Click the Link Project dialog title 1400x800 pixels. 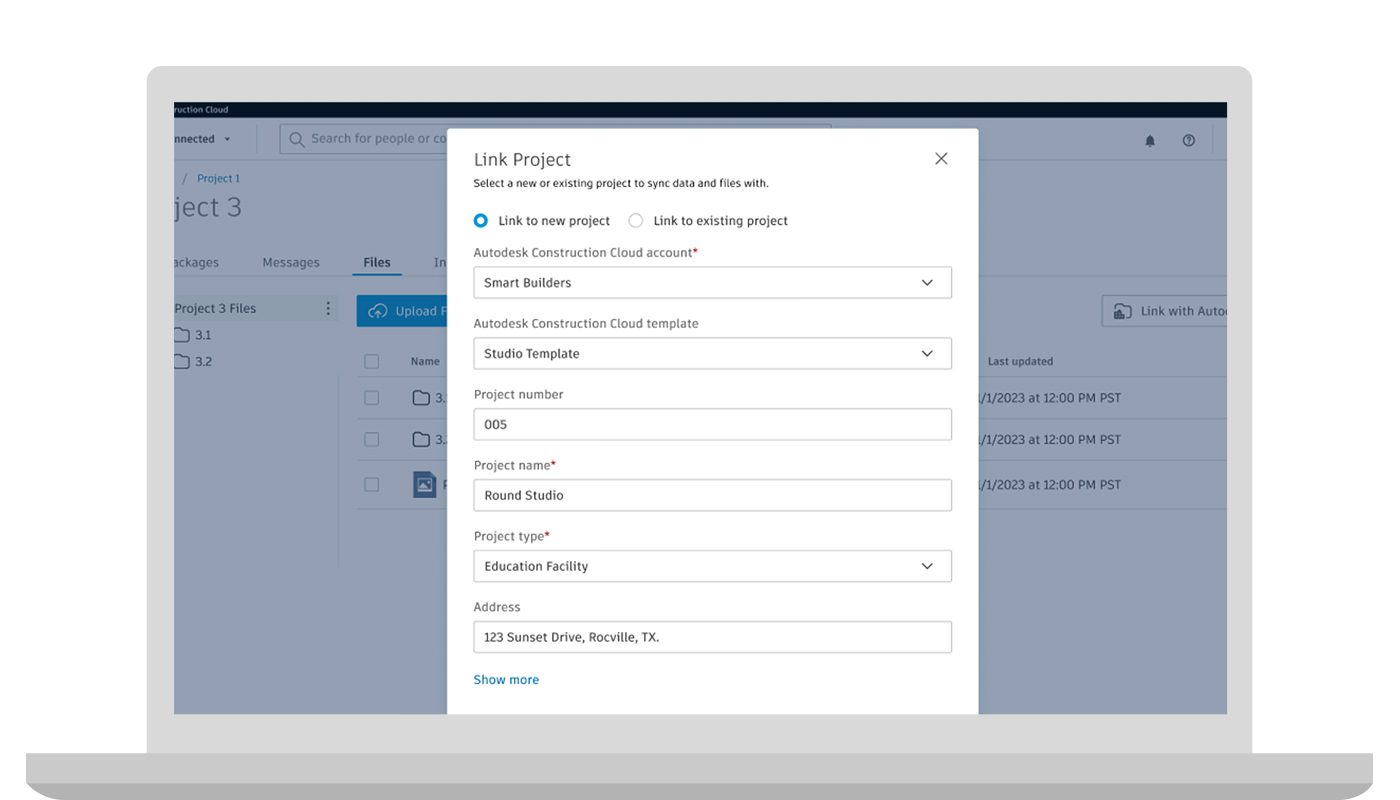[522, 160]
